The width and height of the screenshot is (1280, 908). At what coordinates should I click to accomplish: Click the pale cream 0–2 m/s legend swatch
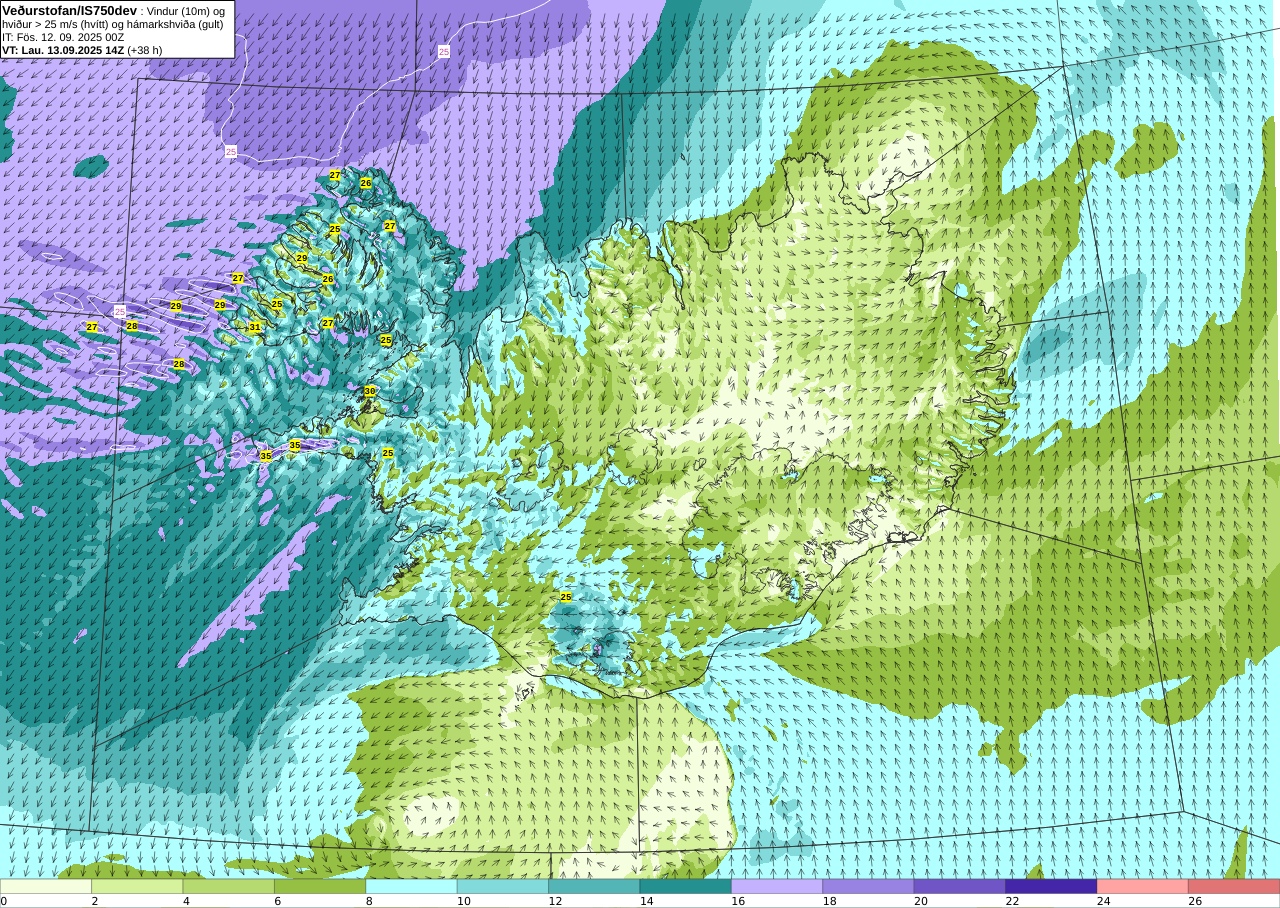click(x=46, y=886)
